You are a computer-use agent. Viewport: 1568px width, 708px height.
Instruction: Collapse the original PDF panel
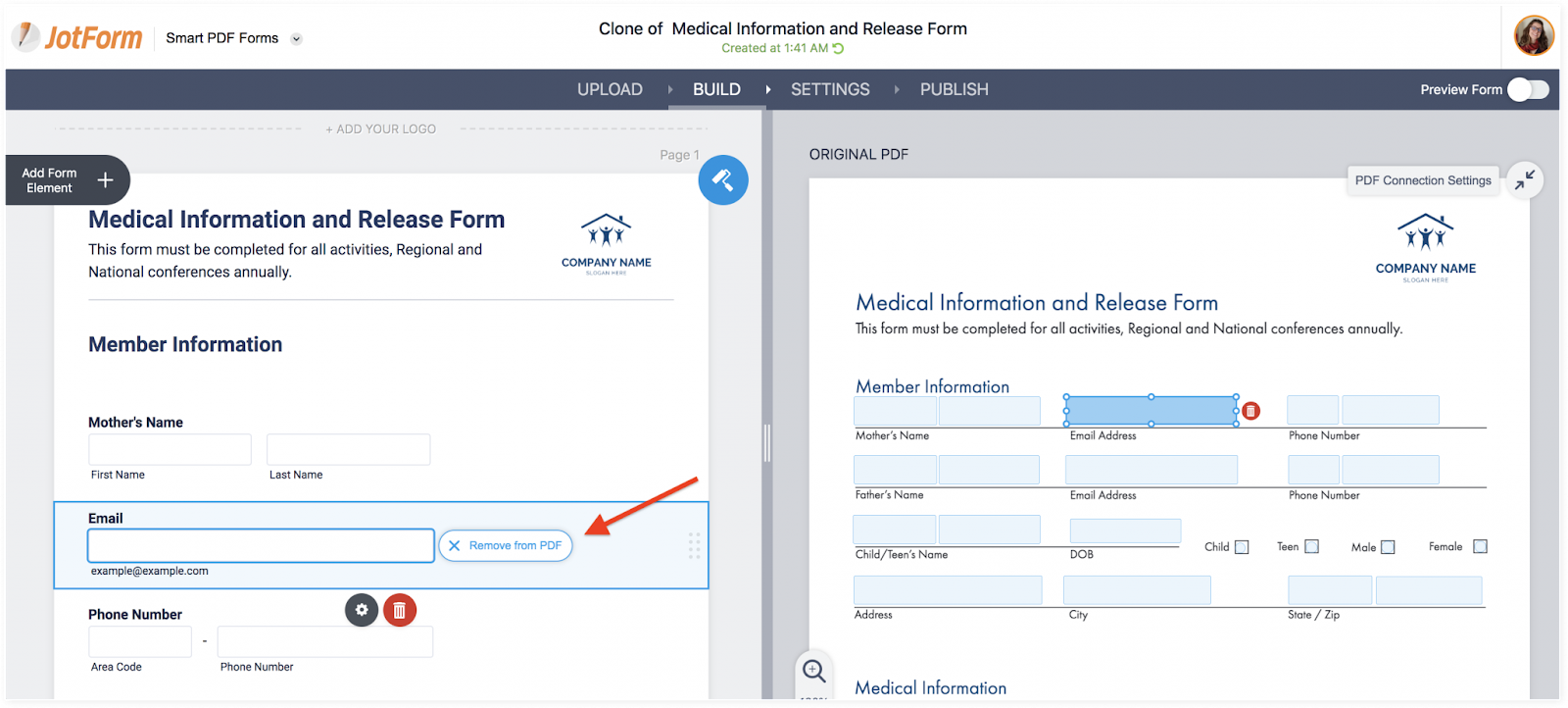1525,180
